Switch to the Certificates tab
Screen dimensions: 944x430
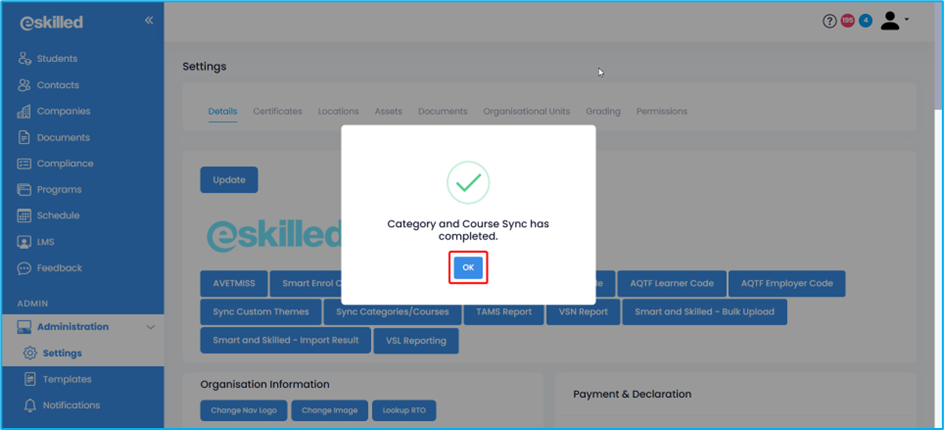click(x=277, y=111)
